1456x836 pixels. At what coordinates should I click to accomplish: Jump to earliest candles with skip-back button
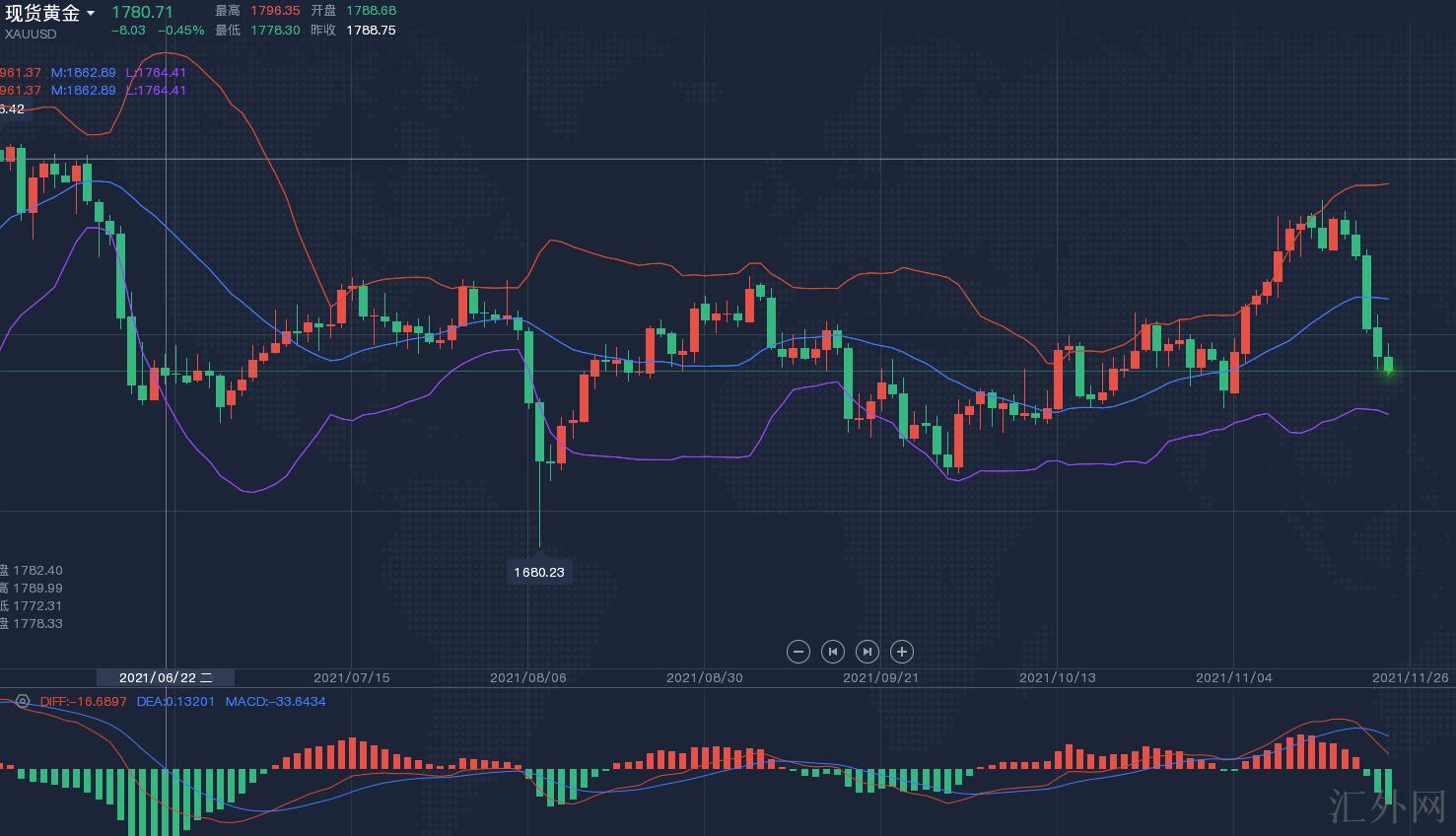pyautogui.click(x=833, y=652)
